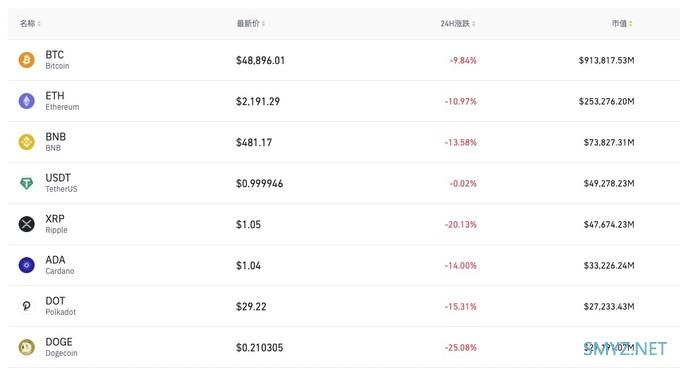Open the XRP black coin icon
This screenshot has width=680, height=368.
26,224
